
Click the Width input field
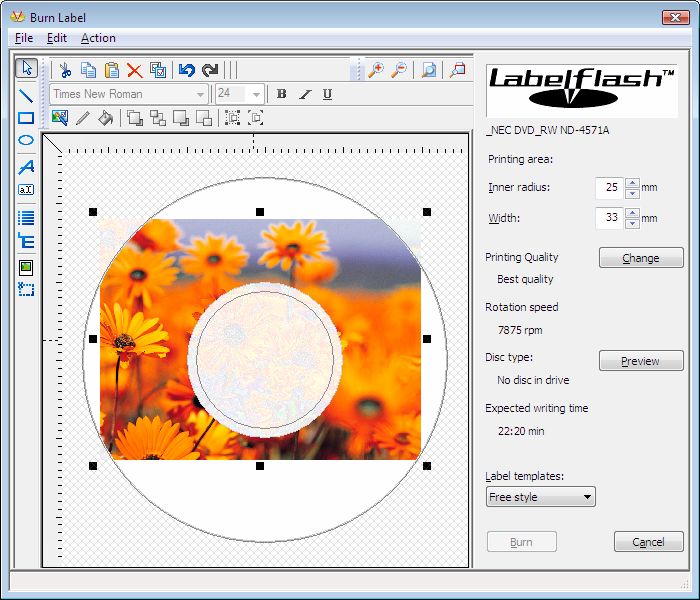pyautogui.click(x=609, y=218)
